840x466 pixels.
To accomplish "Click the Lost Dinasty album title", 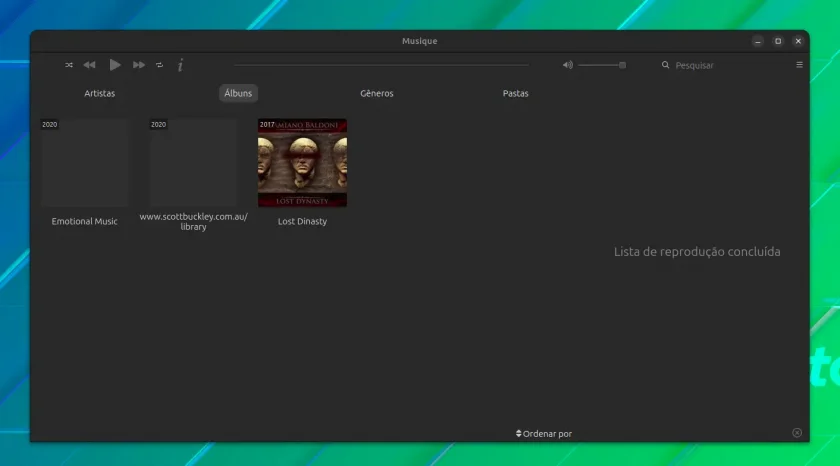I will pos(302,221).
